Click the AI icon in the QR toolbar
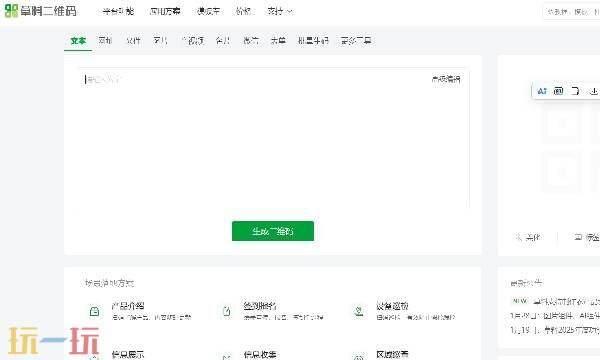 point(542,91)
